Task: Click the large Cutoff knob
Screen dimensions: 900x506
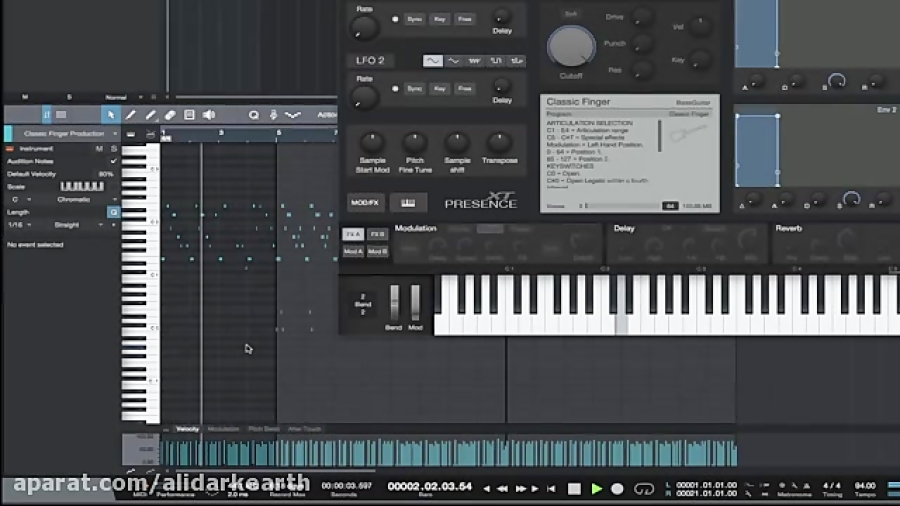Action: [571, 47]
